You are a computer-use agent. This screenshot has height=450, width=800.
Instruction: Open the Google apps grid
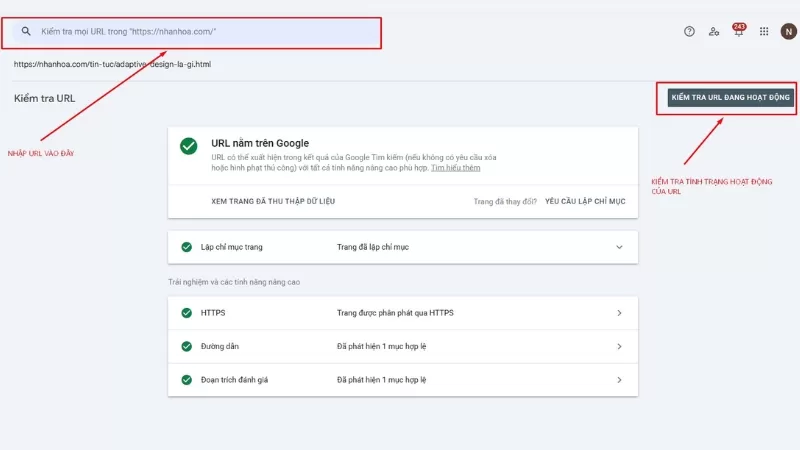point(764,32)
